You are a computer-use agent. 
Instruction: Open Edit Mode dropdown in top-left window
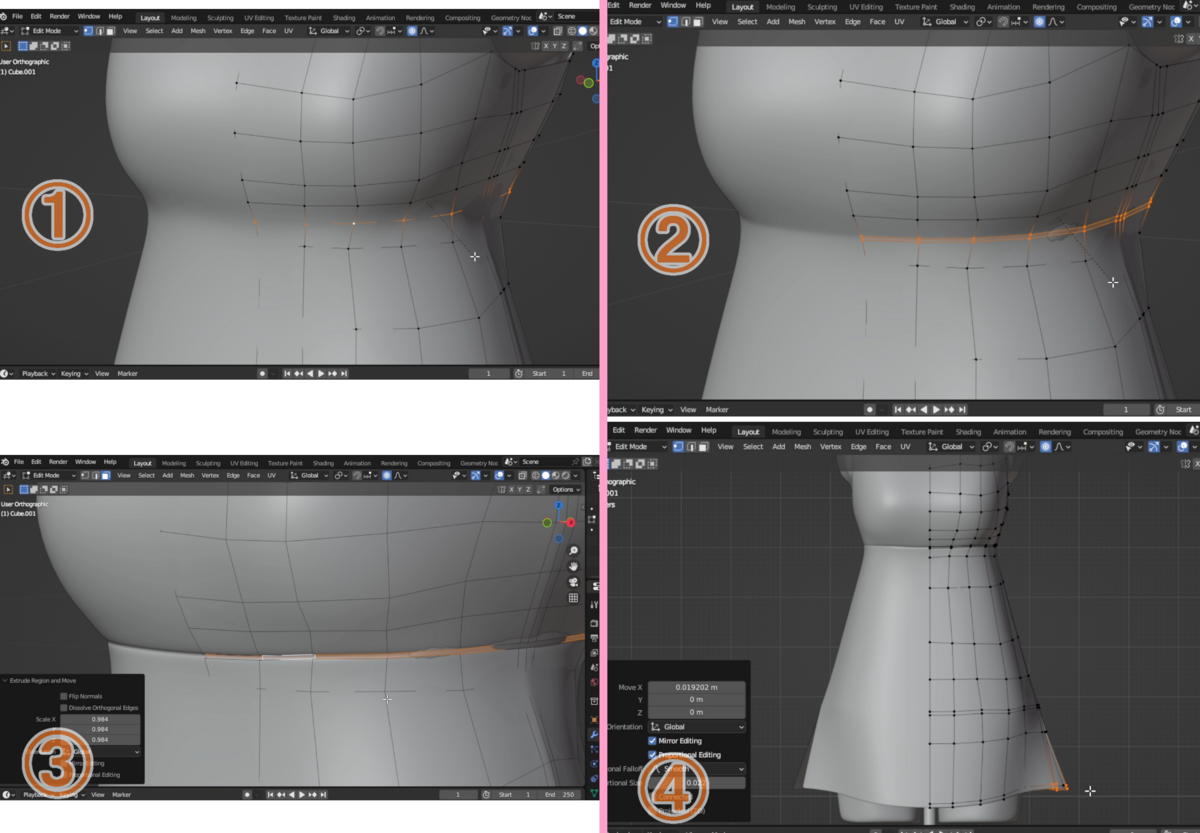pyautogui.click(x=48, y=31)
